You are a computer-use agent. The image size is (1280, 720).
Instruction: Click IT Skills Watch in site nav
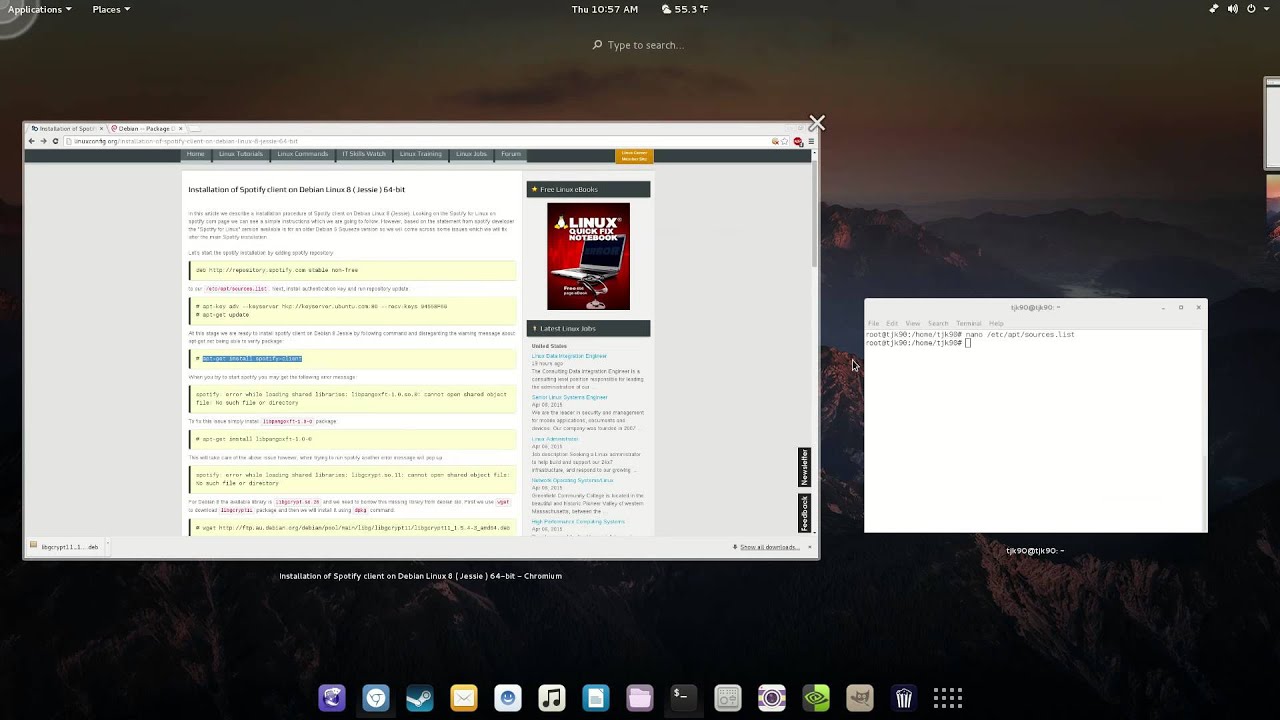click(364, 154)
